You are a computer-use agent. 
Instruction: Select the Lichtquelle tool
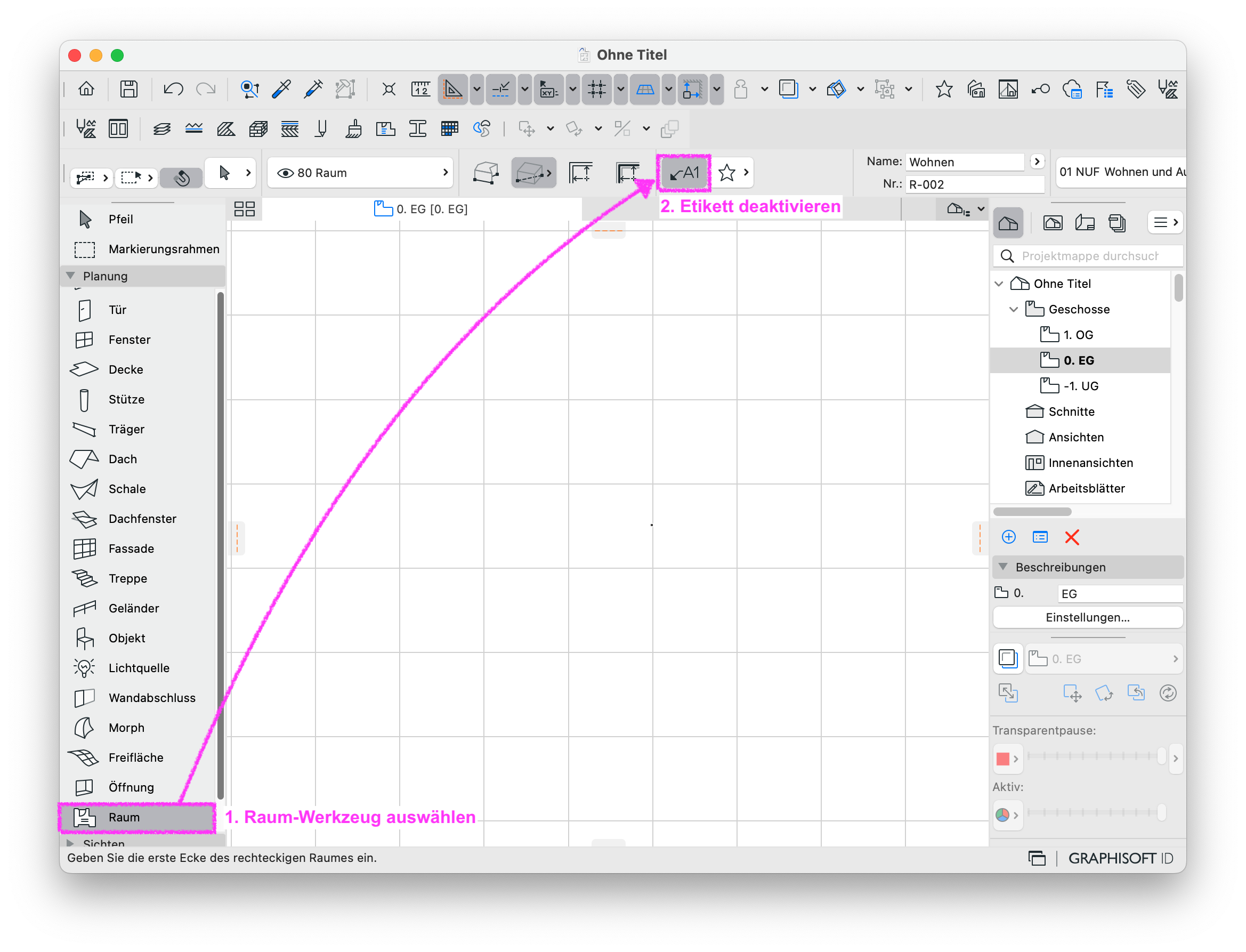[139, 668]
